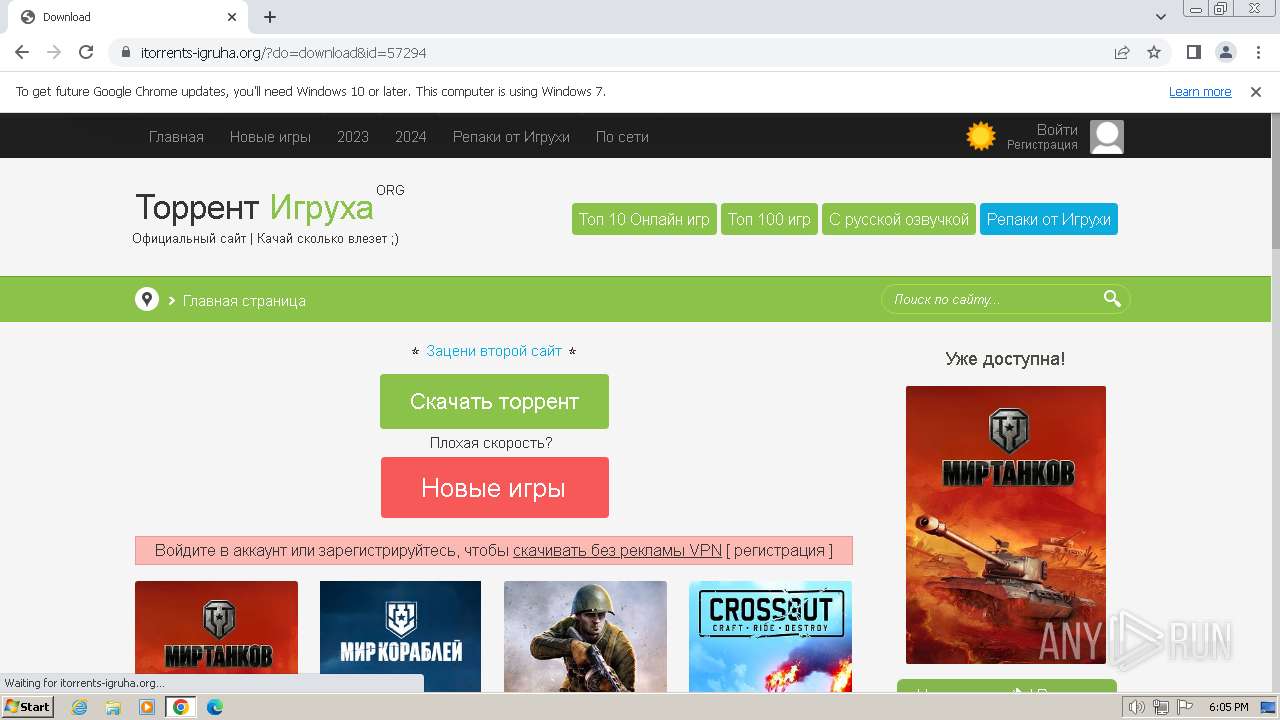Click the search magnifier icon
Screen dimensions: 1280x720
tap(1112, 298)
